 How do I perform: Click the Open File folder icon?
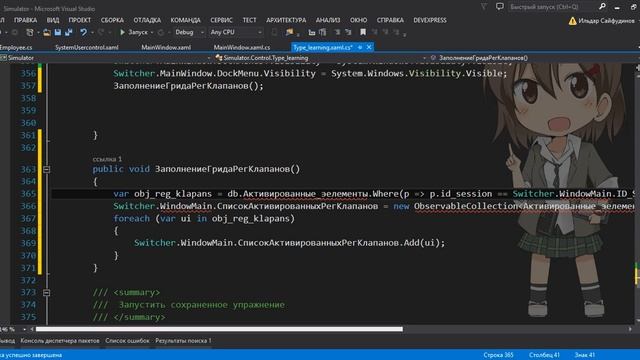47,32
